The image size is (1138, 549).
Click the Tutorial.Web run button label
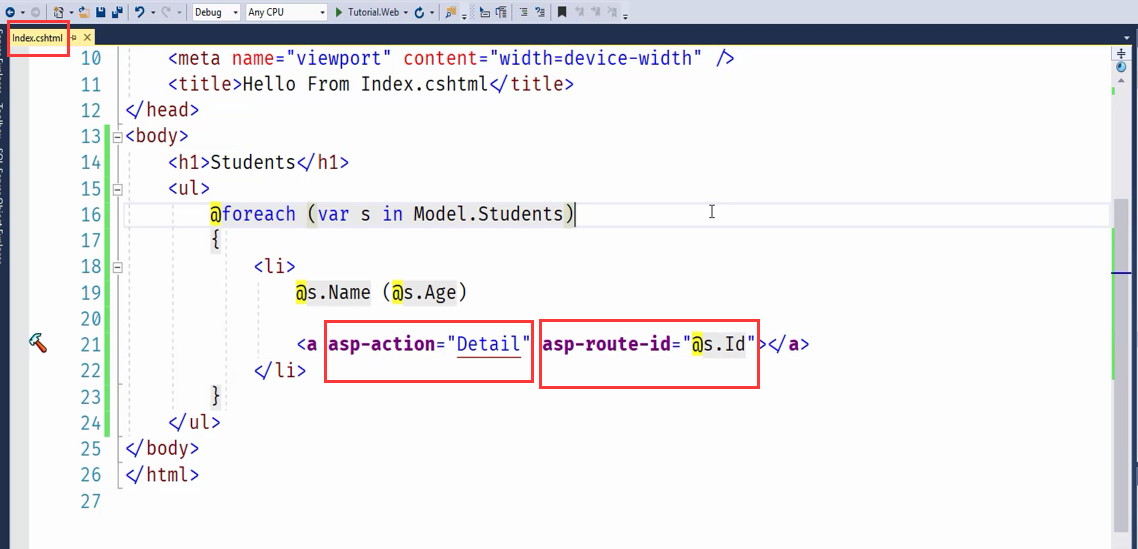[x=373, y=12]
